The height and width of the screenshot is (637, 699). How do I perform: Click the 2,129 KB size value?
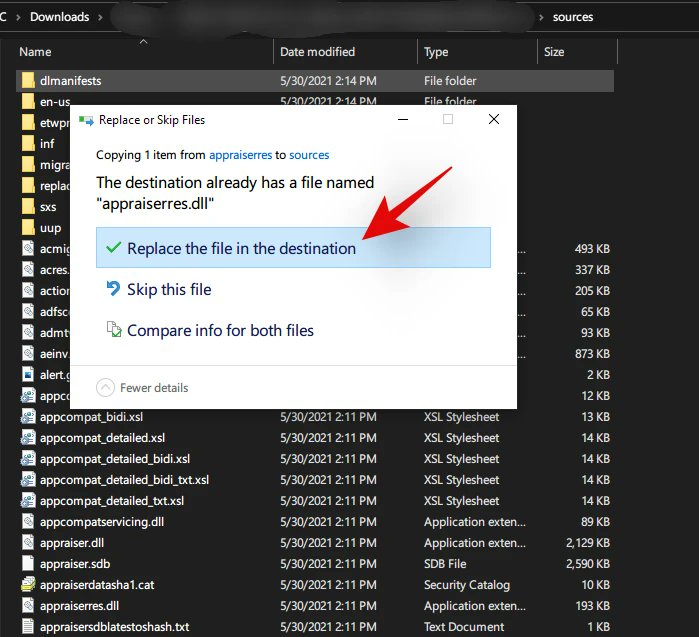(588, 542)
